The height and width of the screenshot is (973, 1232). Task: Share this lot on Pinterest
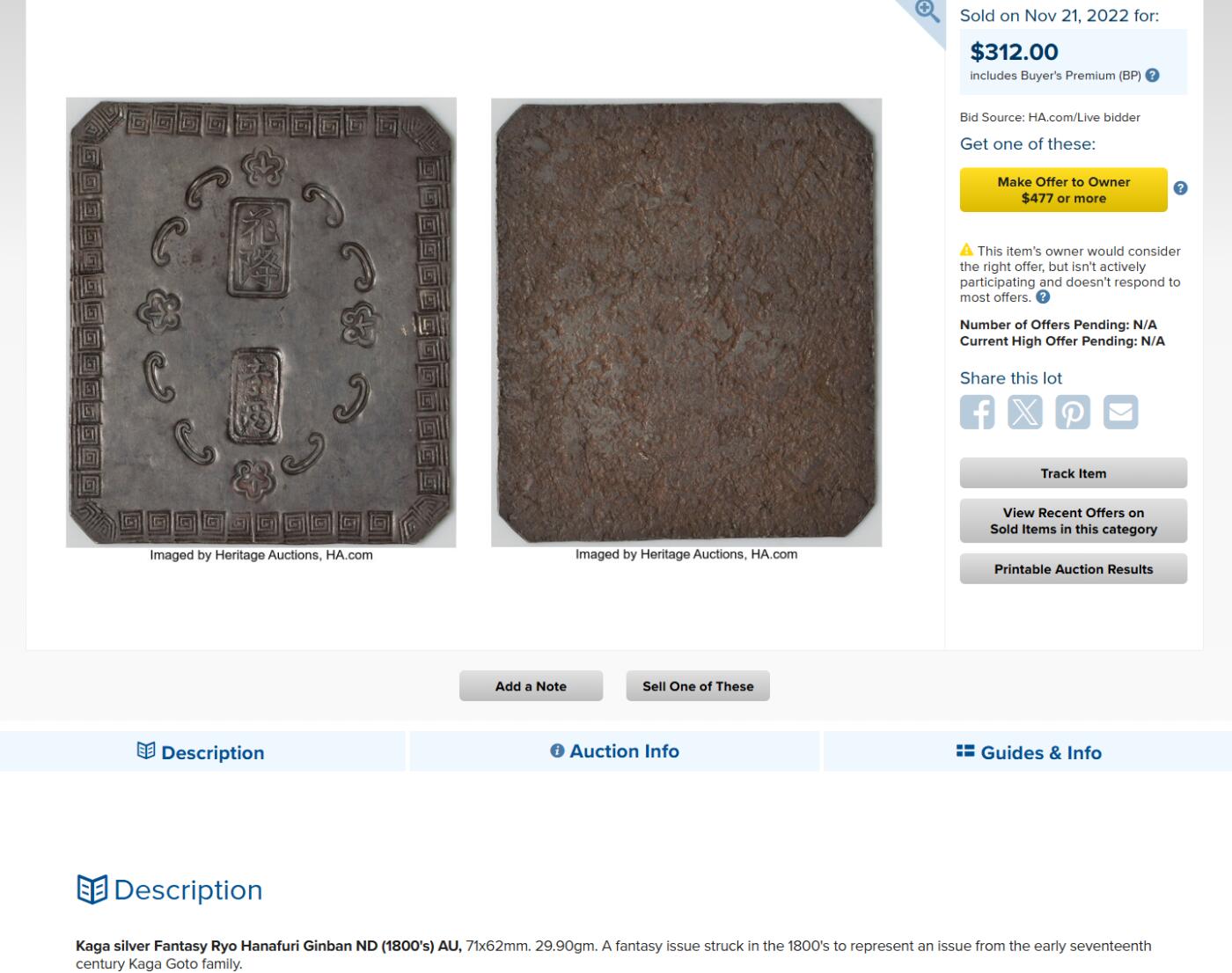1073,412
